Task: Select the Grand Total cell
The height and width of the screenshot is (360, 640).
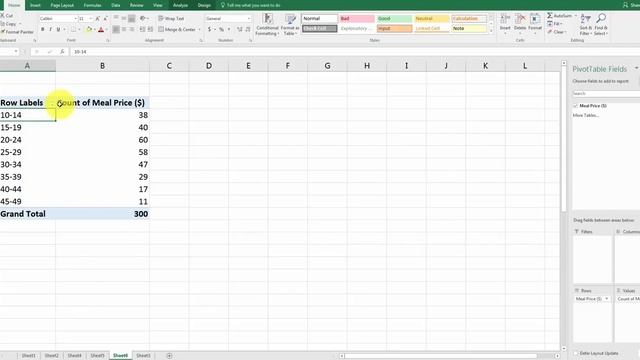Action: (28, 214)
